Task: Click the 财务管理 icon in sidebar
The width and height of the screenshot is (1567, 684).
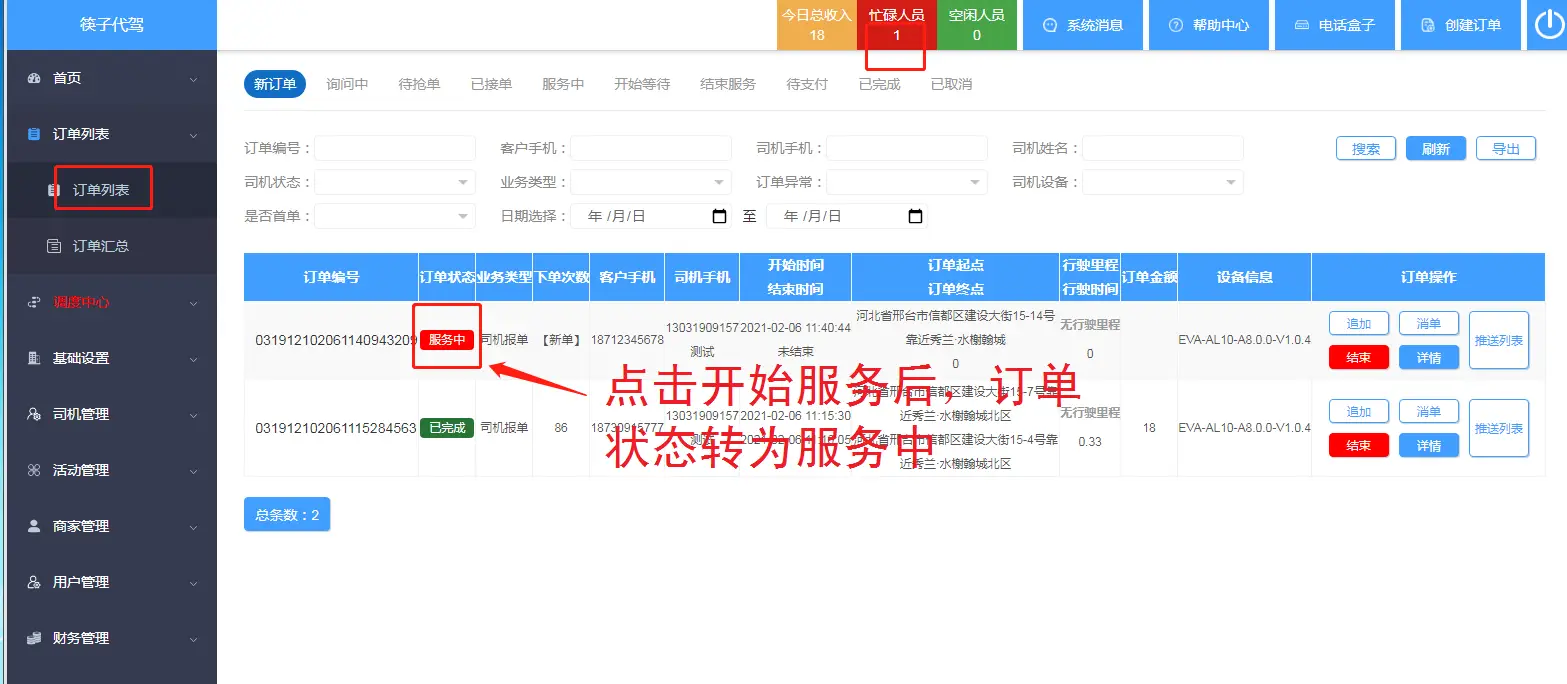Action: (x=34, y=638)
